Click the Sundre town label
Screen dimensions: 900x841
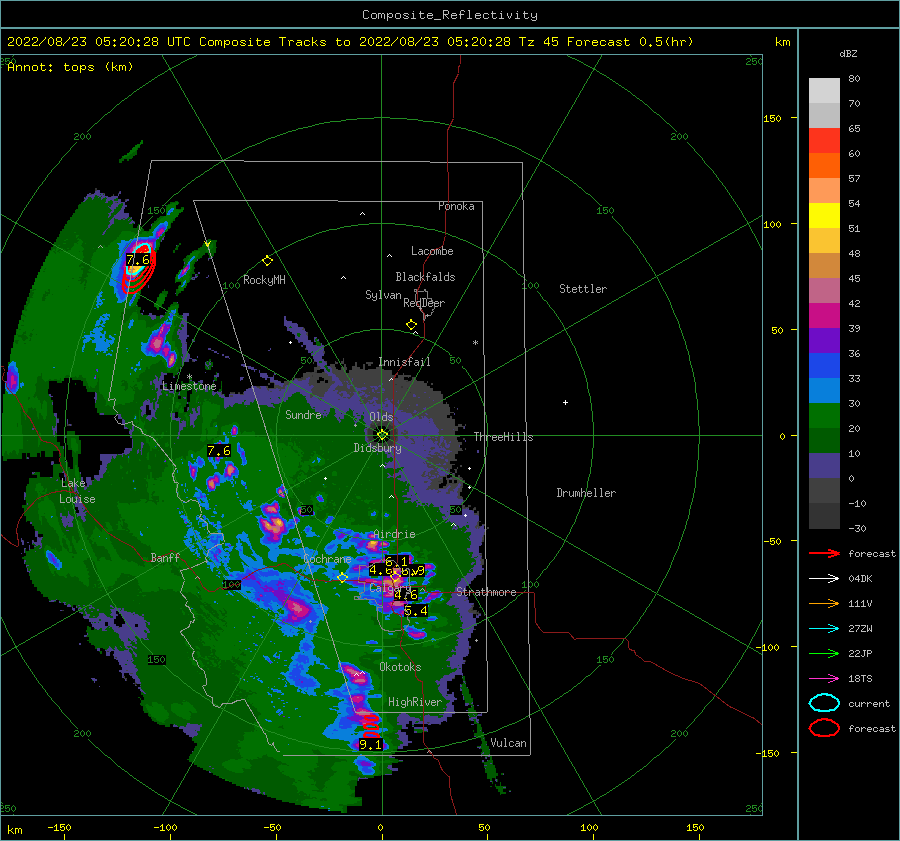[303, 414]
